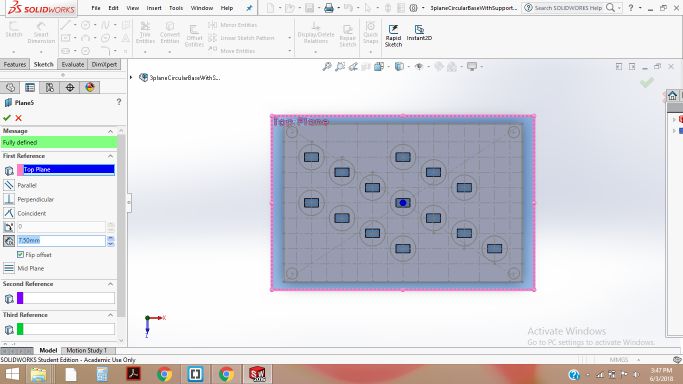Open the File menu

96,8
